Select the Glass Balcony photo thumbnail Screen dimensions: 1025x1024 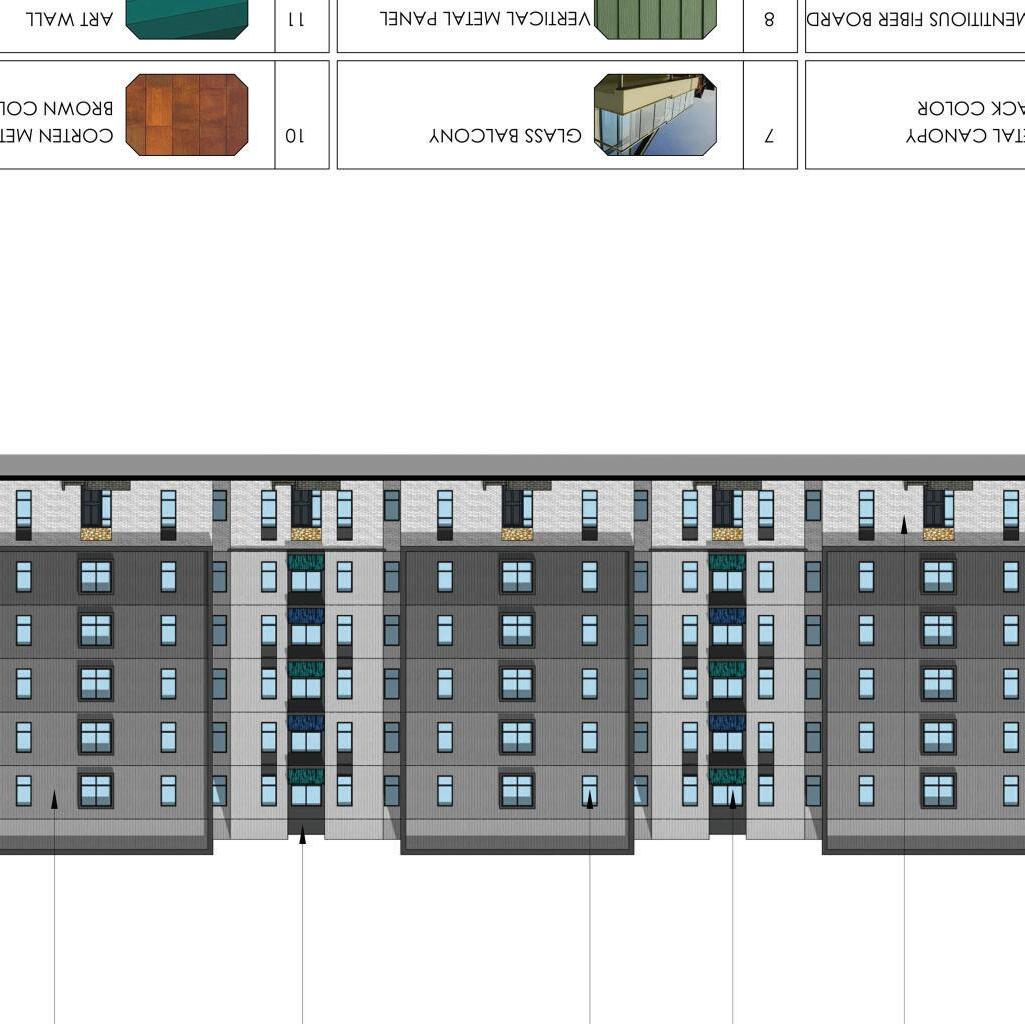coord(656,114)
